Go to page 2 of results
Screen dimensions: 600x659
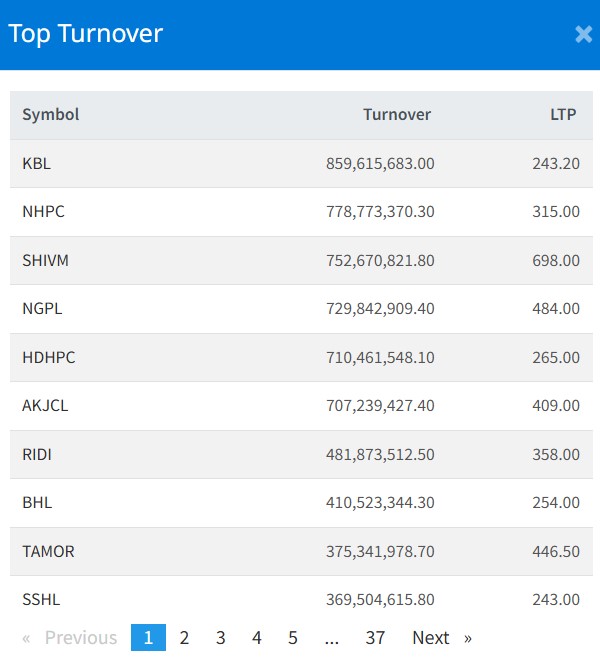pyautogui.click(x=184, y=637)
